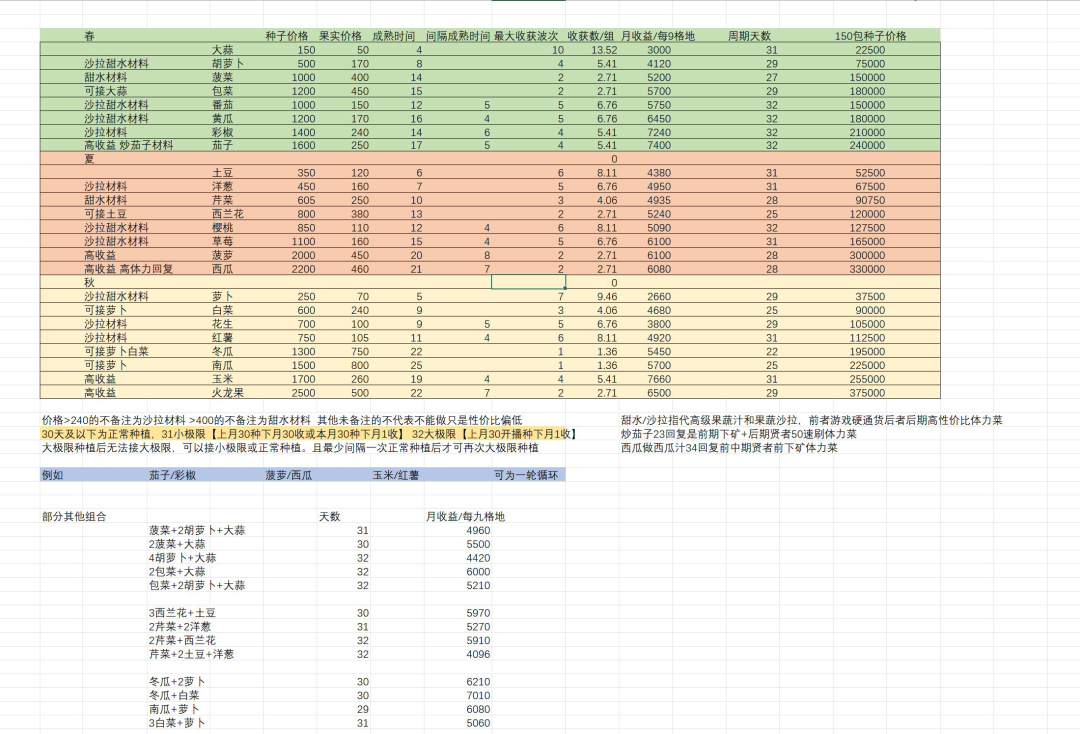Click the '周期天数' column header
Screen dimensions: 1080x734
(749, 36)
